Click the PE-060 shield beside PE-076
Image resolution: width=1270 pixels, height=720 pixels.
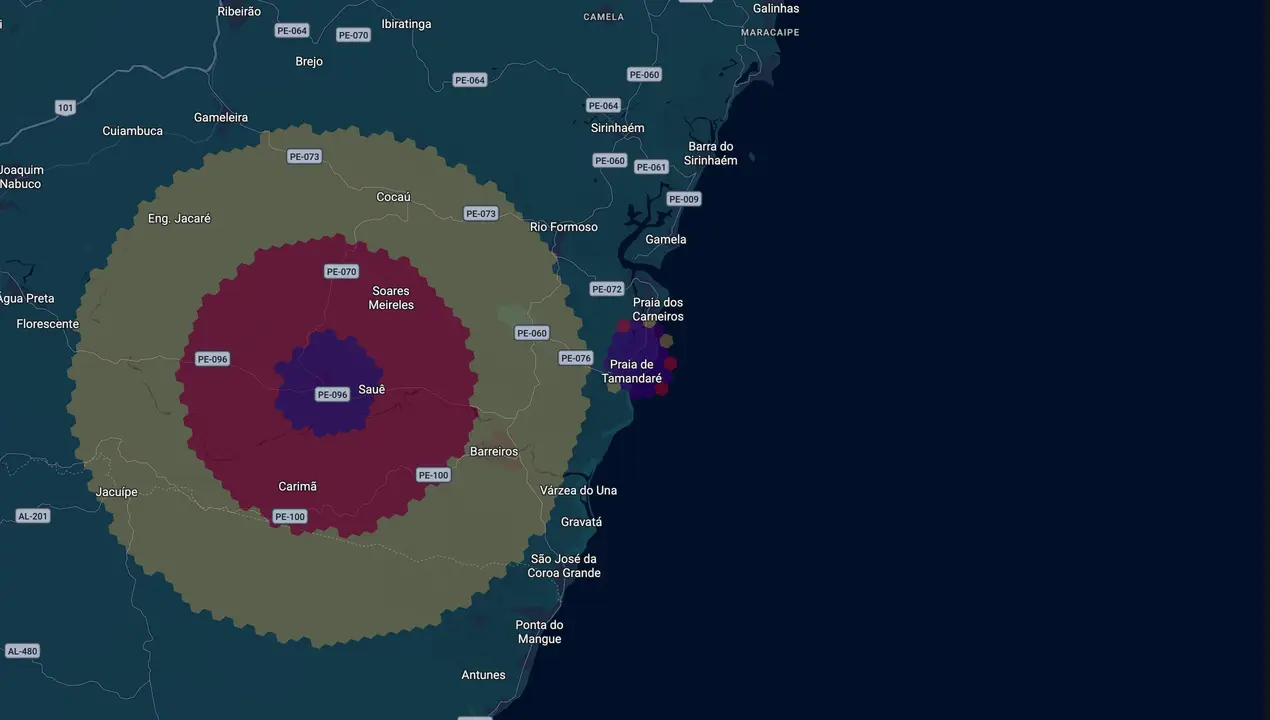click(x=531, y=333)
